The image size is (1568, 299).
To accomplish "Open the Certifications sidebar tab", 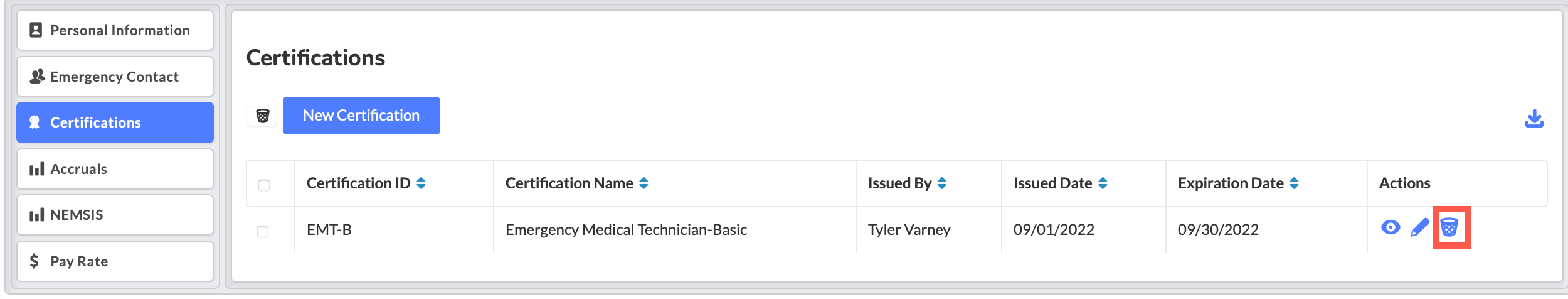I will [x=115, y=122].
